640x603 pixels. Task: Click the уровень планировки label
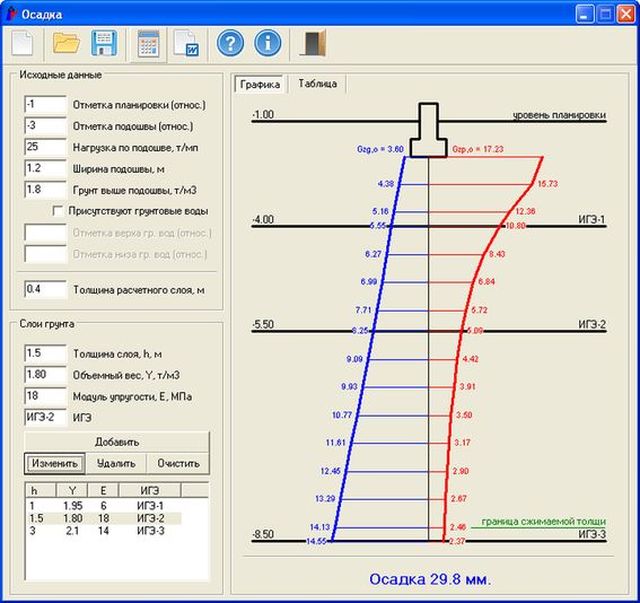[559, 115]
